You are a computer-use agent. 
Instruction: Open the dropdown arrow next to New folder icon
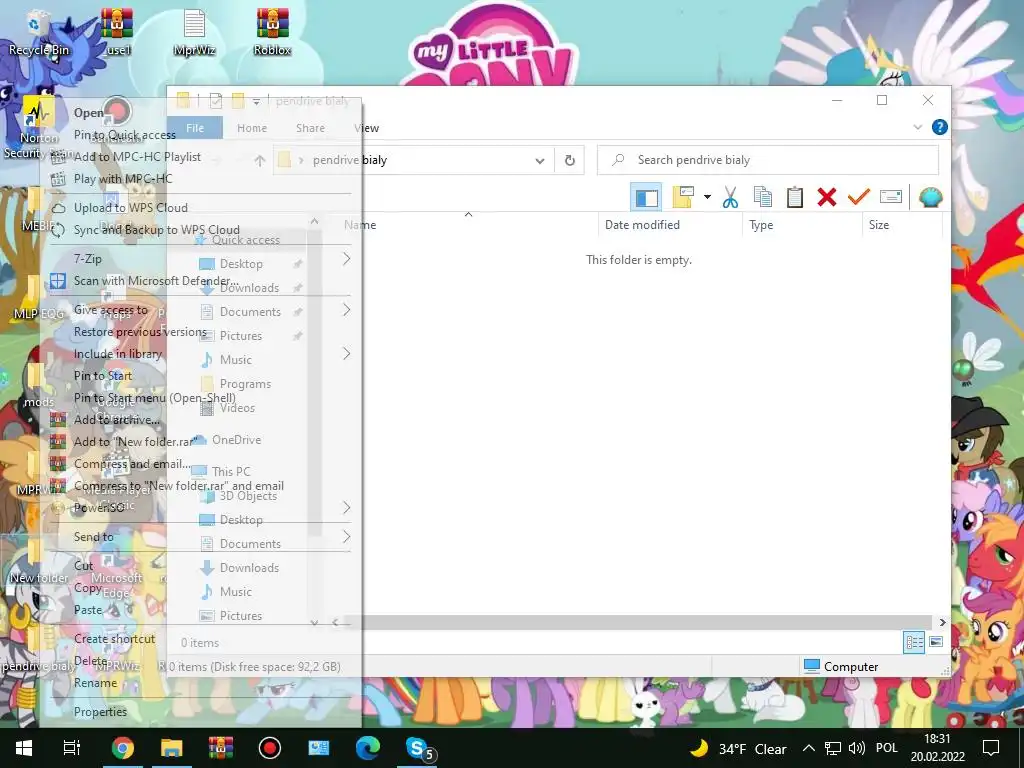[707, 197]
